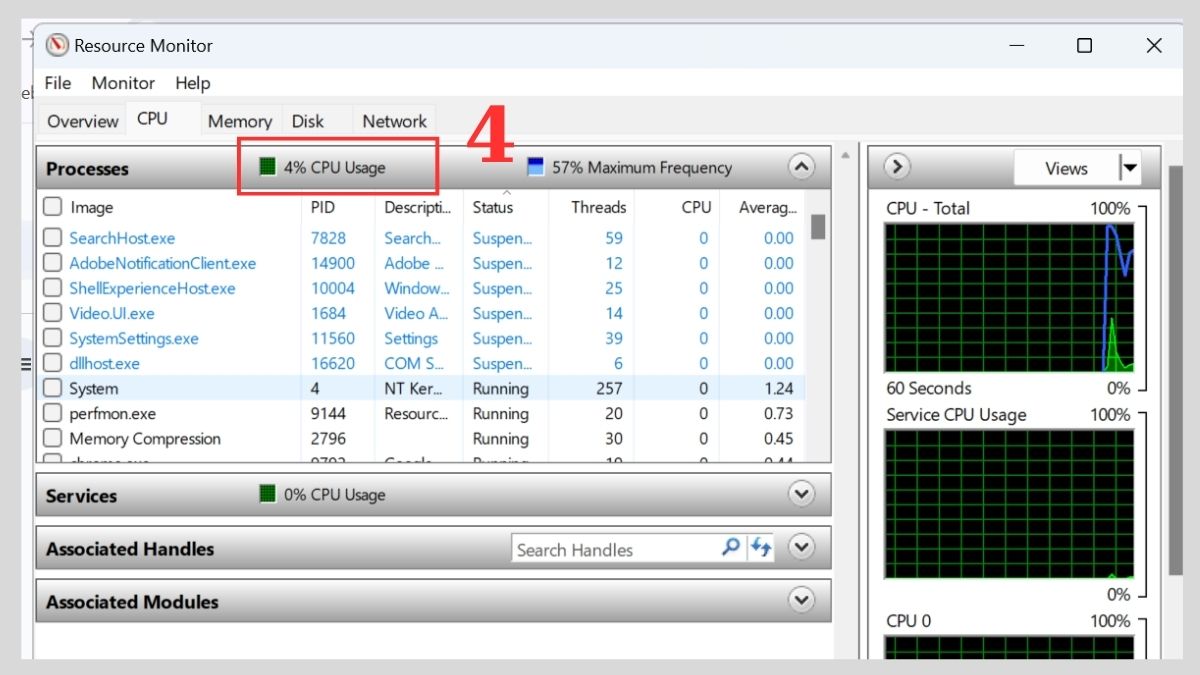Click the green CPU Usage indicator in Processes bar

pyautogui.click(x=268, y=166)
